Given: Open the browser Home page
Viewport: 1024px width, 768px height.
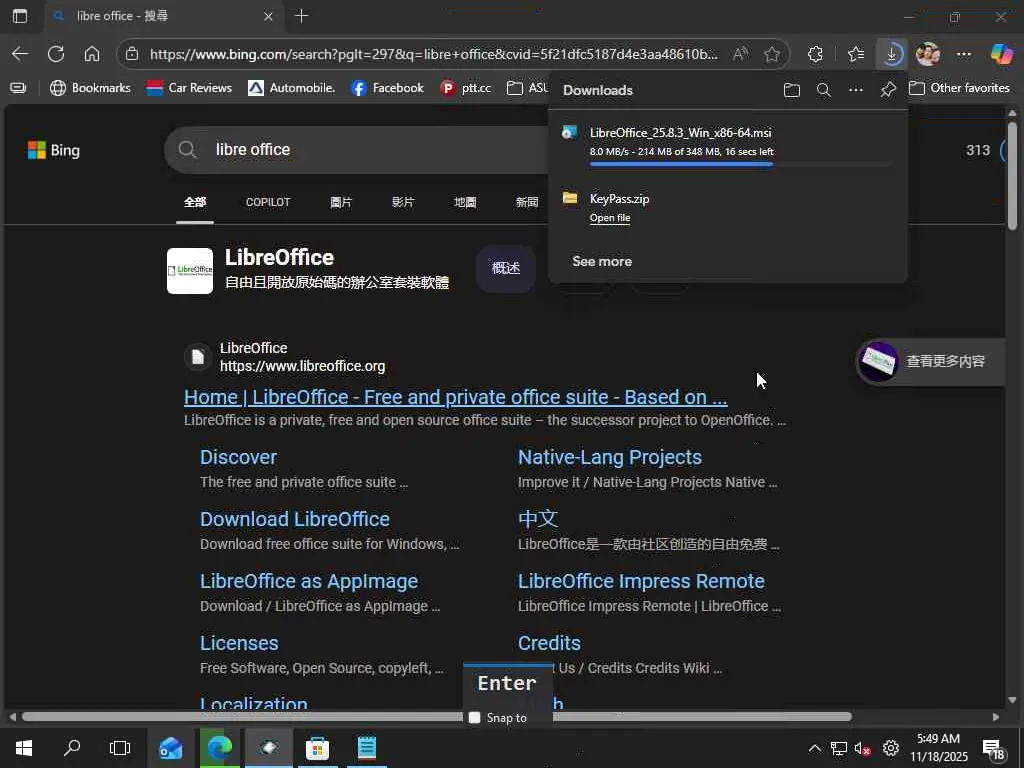Looking at the screenshot, I should 92,54.
